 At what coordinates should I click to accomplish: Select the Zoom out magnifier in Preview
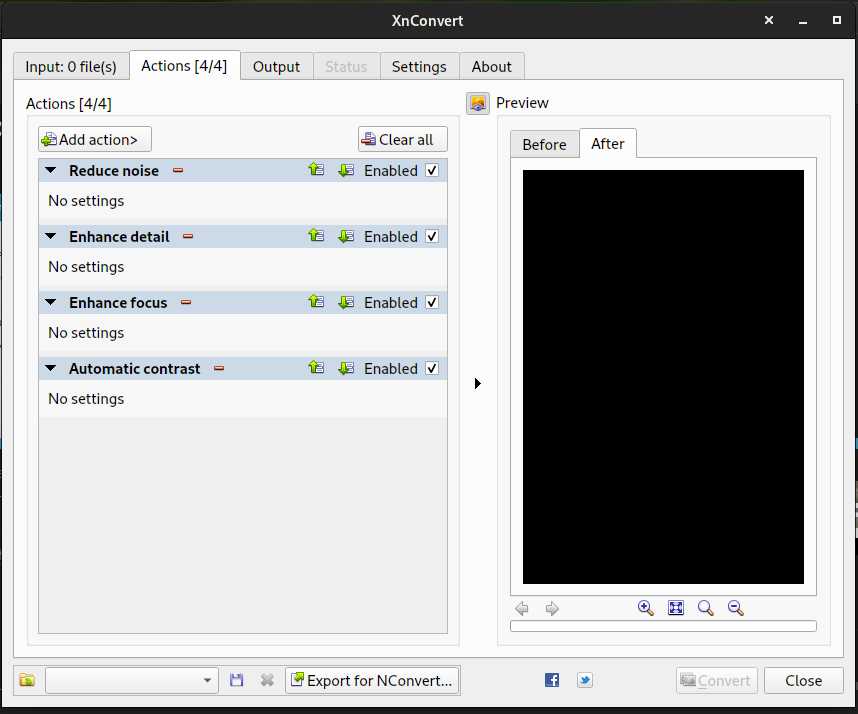(x=735, y=608)
